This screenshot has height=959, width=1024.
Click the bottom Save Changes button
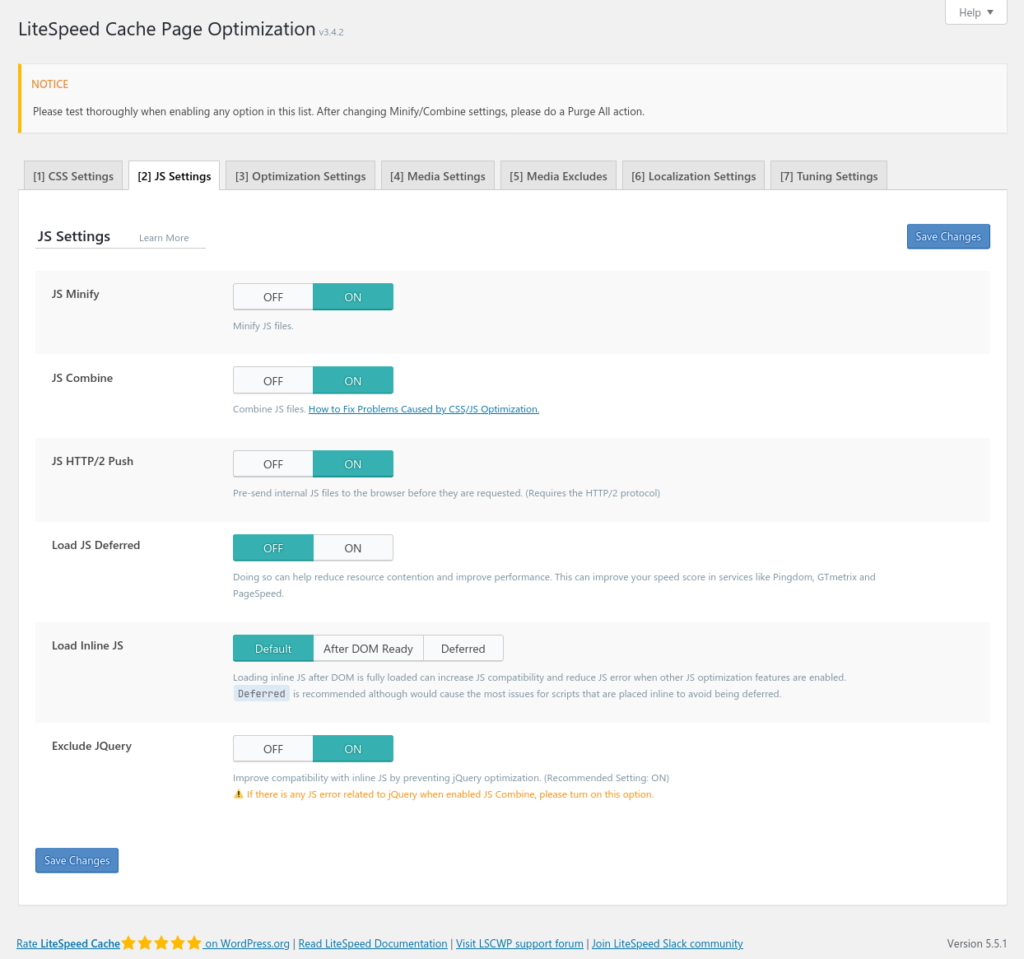[x=76, y=860]
